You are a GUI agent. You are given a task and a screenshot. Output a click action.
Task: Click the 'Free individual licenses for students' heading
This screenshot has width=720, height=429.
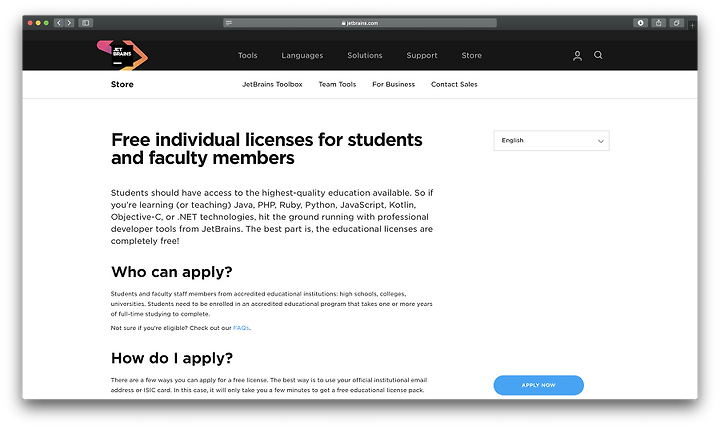pyautogui.click(x=266, y=148)
